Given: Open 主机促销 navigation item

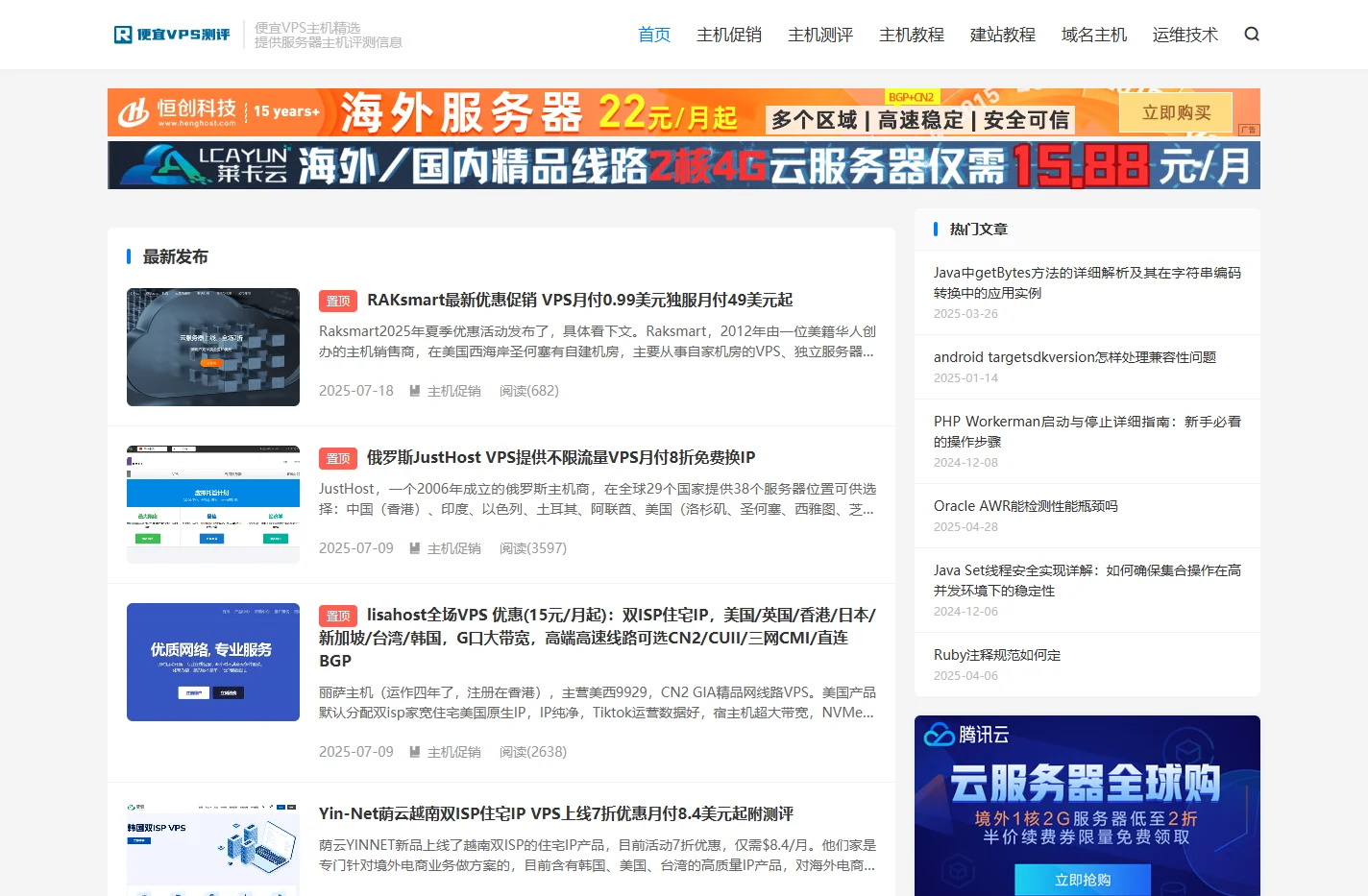Looking at the screenshot, I should point(729,35).
